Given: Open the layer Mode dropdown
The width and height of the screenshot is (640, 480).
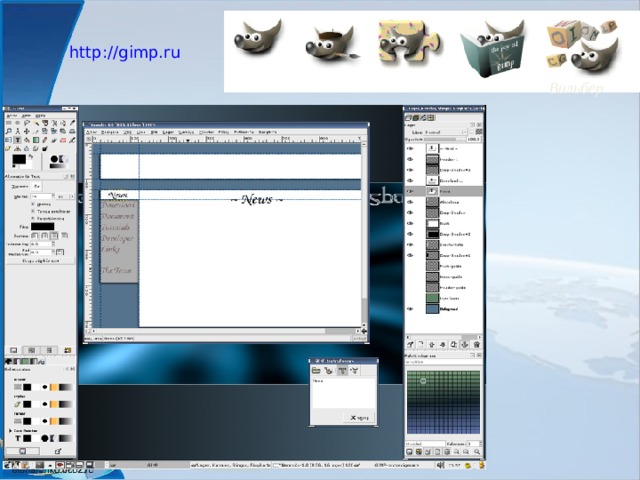Looking at the screenshot, I should click(x=446, y=132).
